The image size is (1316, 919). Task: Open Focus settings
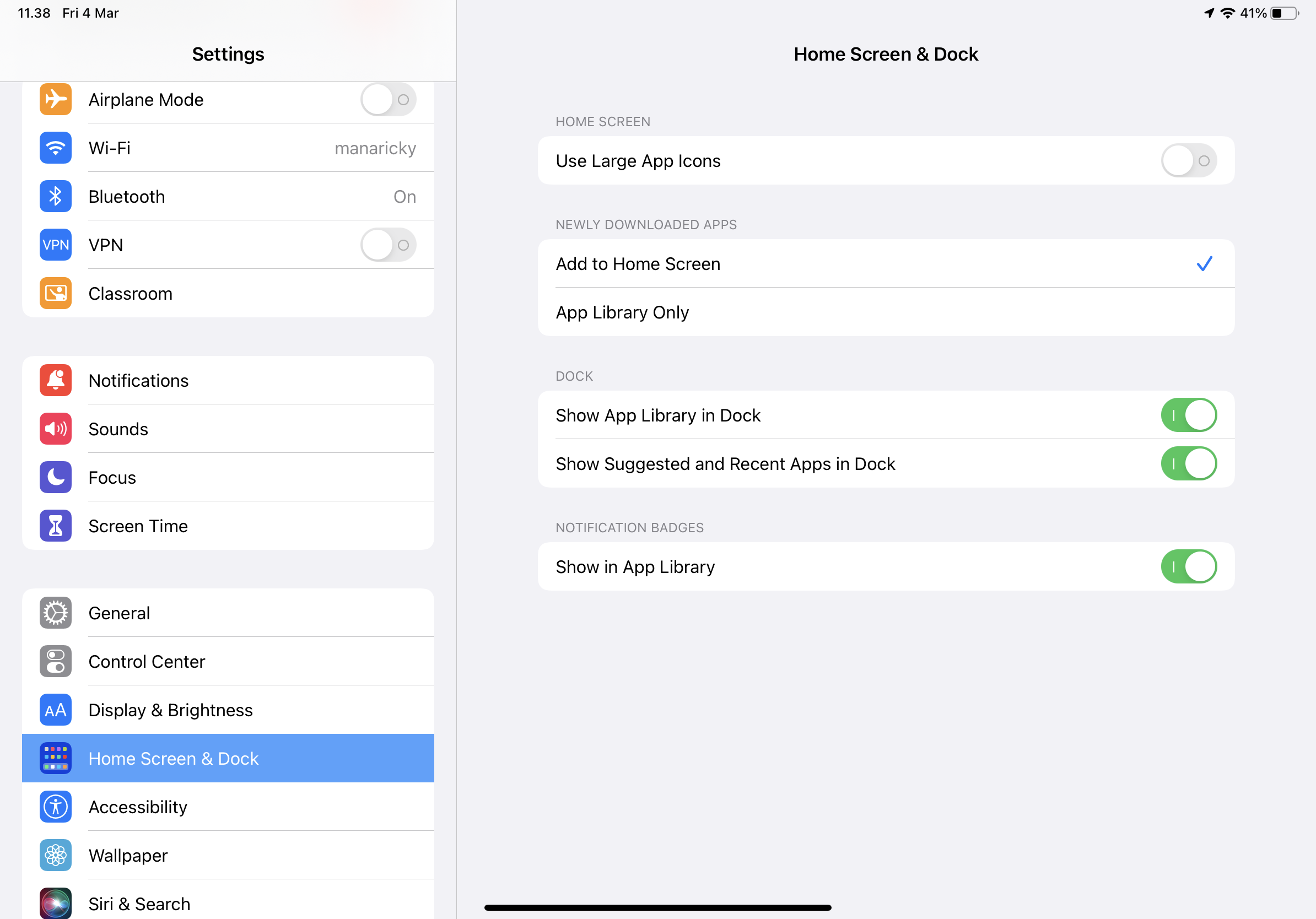227,477
